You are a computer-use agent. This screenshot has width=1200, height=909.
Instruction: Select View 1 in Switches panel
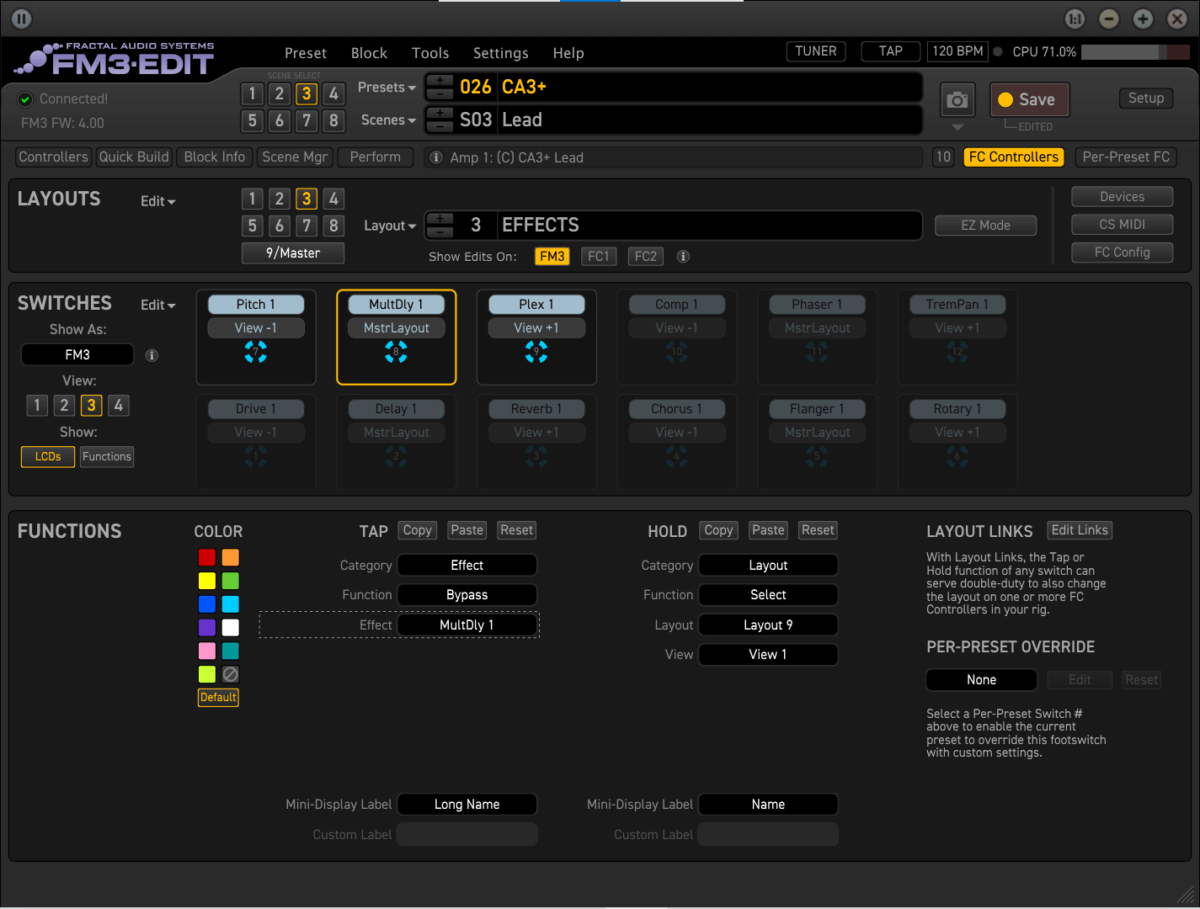(x=37, y=405)
